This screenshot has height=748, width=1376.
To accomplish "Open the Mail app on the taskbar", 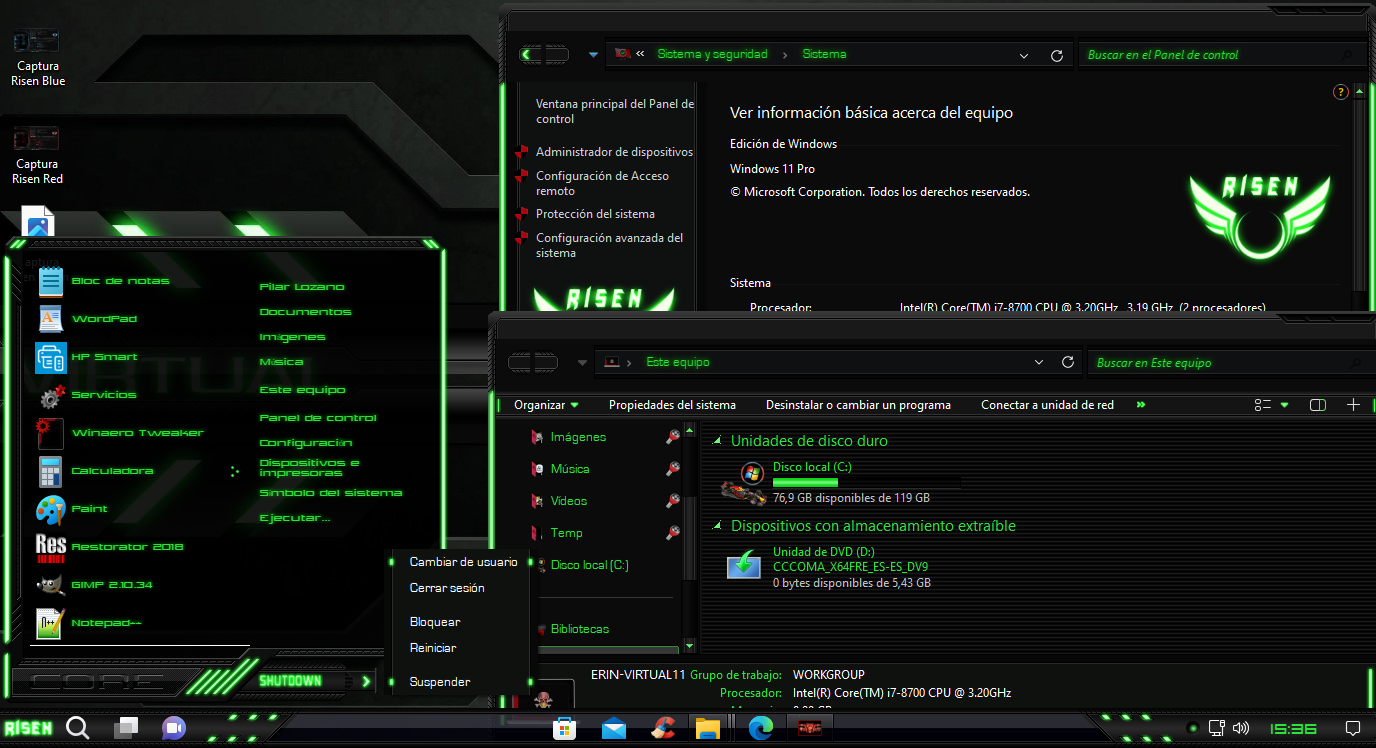I will 613,729.
